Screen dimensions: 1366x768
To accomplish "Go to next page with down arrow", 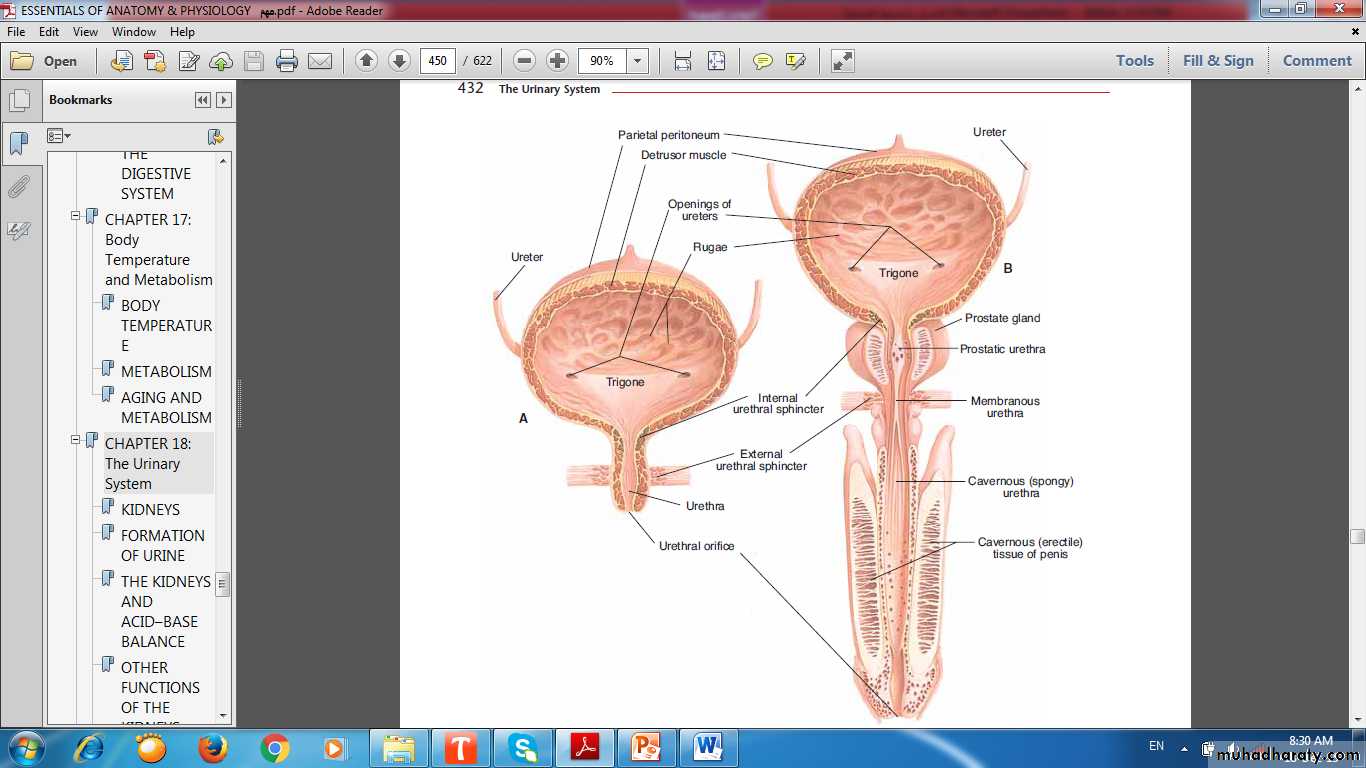I will (399, 61).
